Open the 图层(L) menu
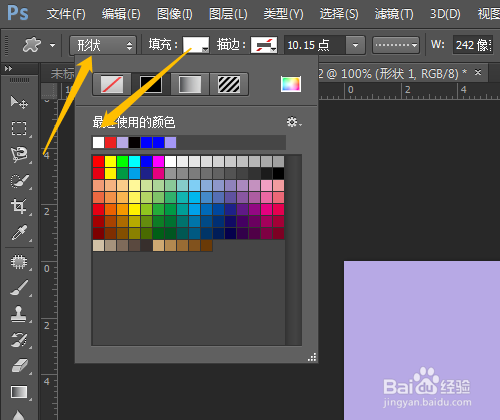 pos(228,14)
